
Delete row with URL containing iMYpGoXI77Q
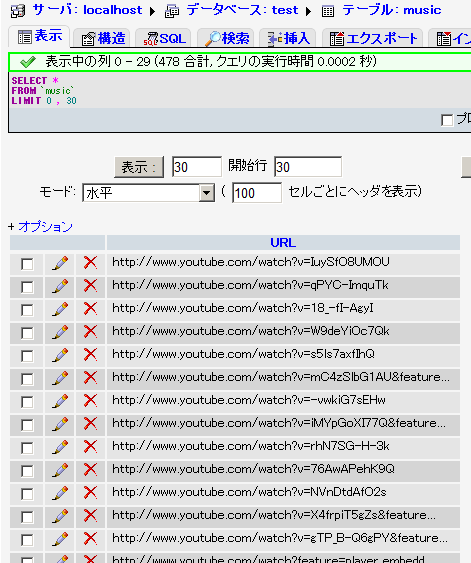point(90,424)
